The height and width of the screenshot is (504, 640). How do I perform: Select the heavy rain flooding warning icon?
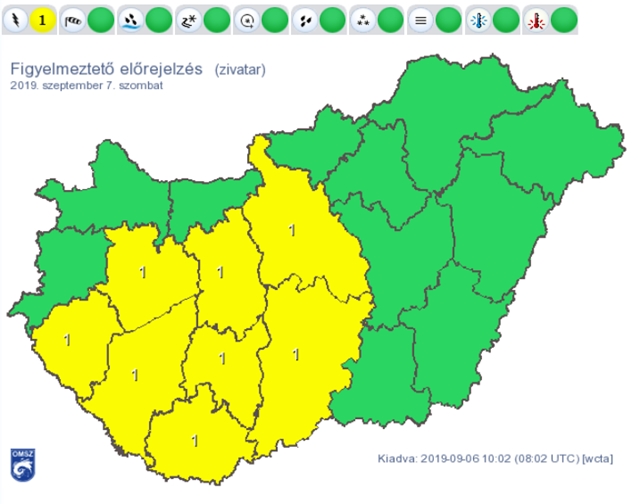(131, 20)
